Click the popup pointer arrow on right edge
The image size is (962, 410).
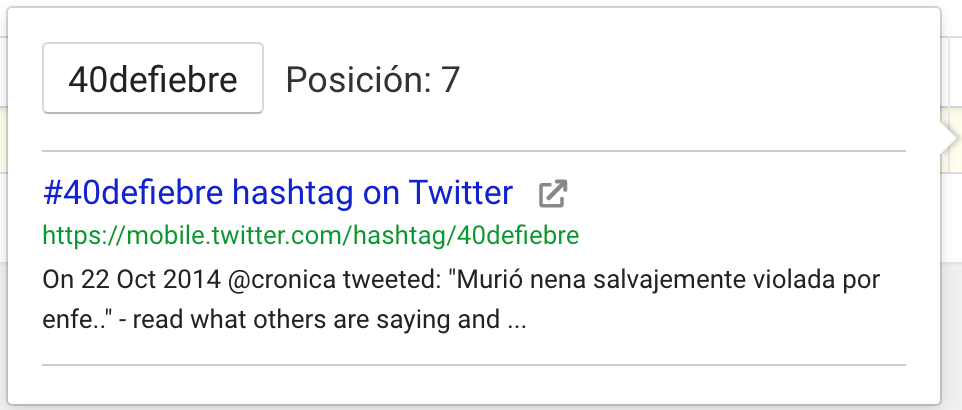pos(949,140)
